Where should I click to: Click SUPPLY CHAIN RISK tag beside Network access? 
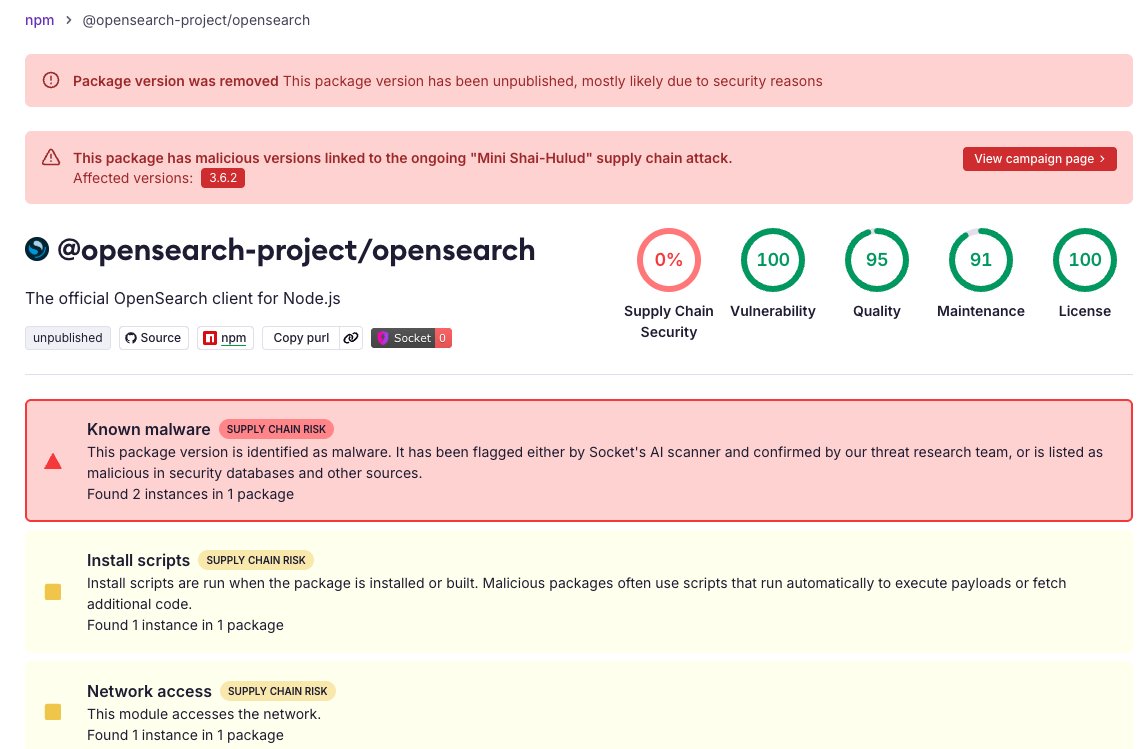click(277, 691)
